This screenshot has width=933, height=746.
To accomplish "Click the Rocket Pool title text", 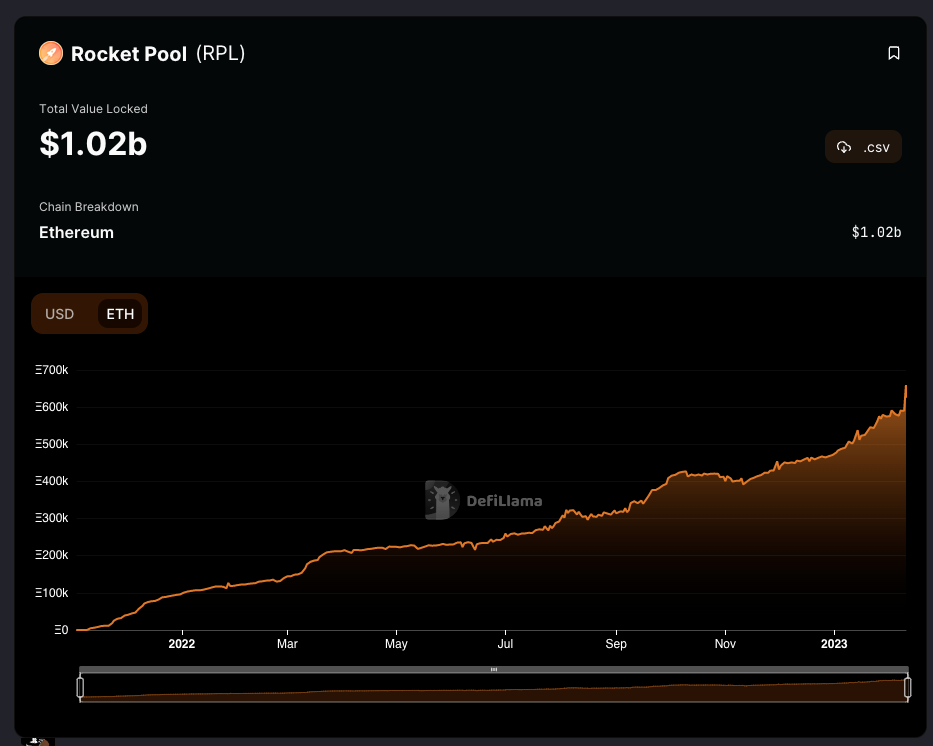I will pyautogui.click(x=129, y=54).
